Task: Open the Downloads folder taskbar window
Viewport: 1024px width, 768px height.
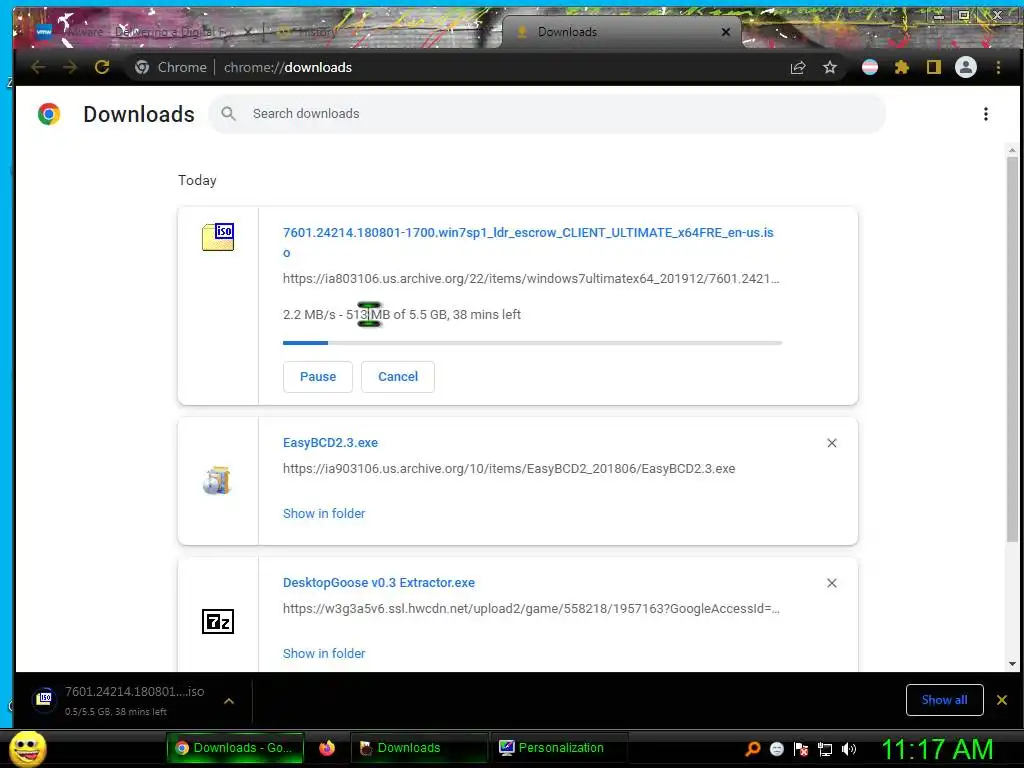Action: coord(419,748)
